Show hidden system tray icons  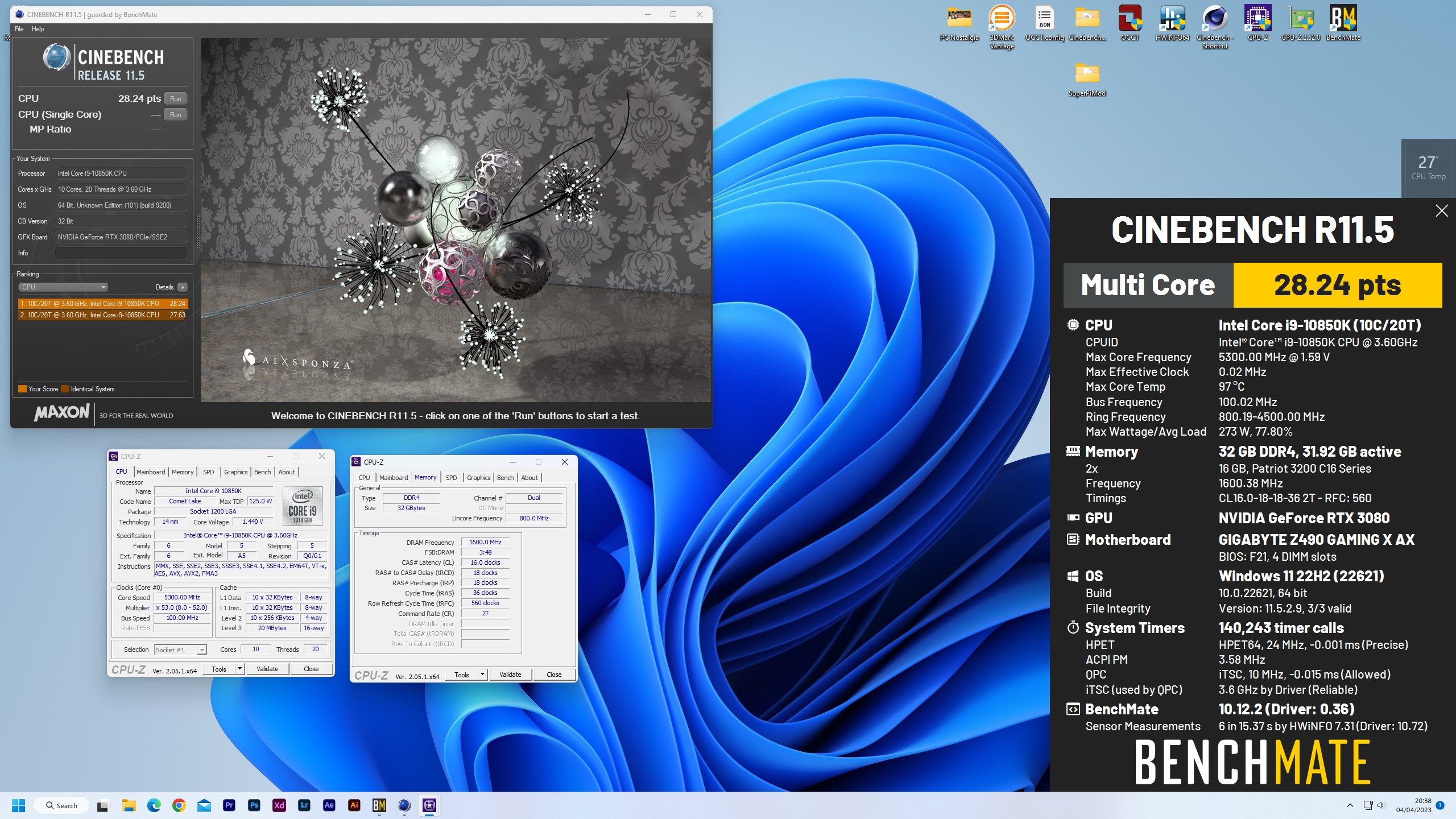tap(1350, 805)
